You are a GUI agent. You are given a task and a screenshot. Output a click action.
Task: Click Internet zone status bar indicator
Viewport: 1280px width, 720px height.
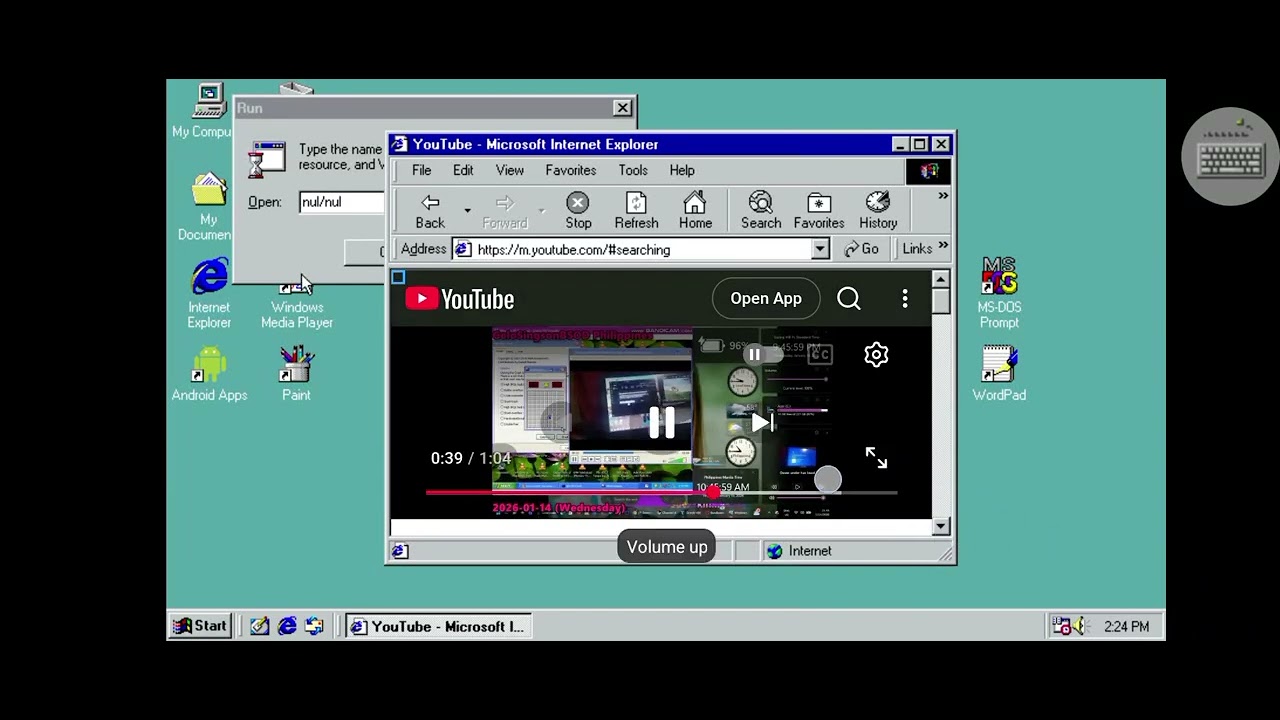click(x=800, y=551)
